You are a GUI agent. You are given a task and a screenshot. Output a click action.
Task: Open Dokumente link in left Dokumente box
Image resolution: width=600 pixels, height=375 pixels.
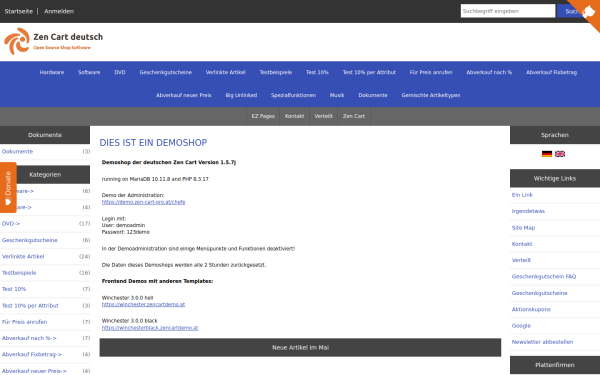coord(17,152)
